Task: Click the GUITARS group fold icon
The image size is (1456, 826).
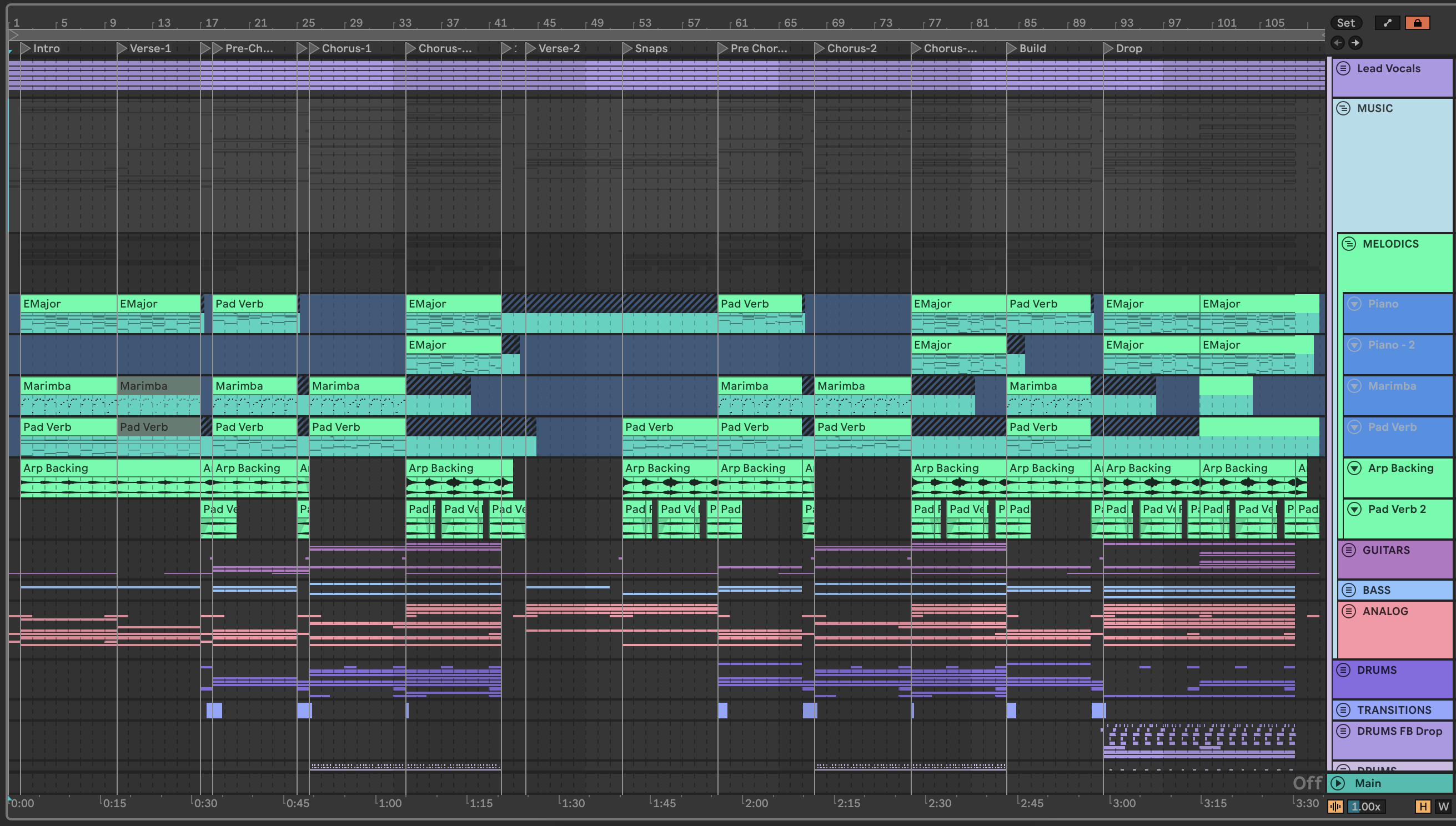Action: pos(1349,550)
